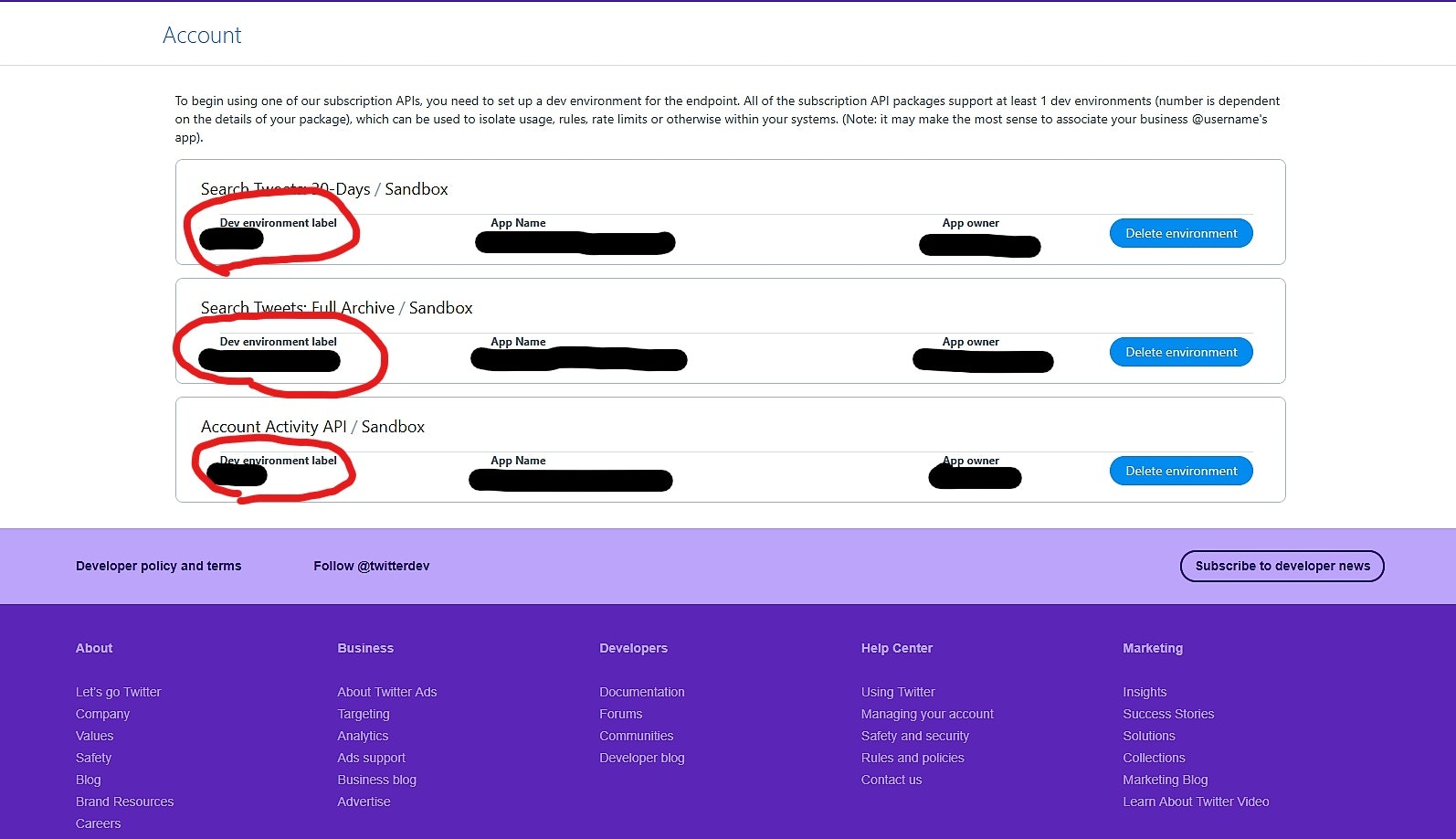Visit the Marketing Blog link
Viewport: 1456px width, 839px height.
pos(1166,780)
